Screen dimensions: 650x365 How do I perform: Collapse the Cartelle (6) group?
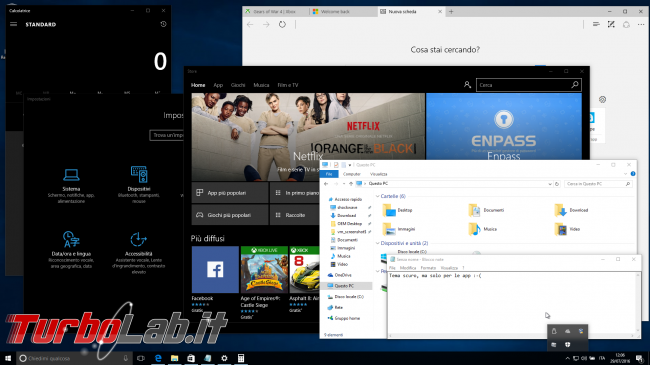(x=378, y=196)
